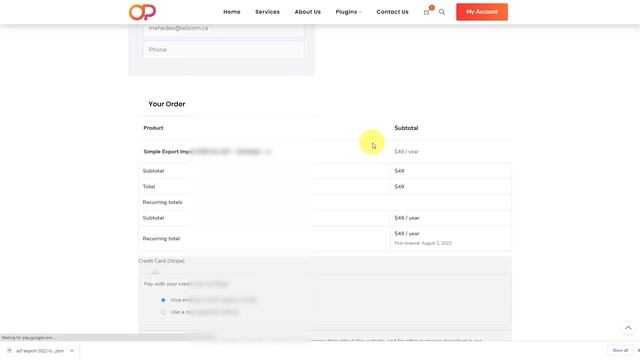640x360 pixels.
Task: Click the Total row label
Action: pos(149,187)
